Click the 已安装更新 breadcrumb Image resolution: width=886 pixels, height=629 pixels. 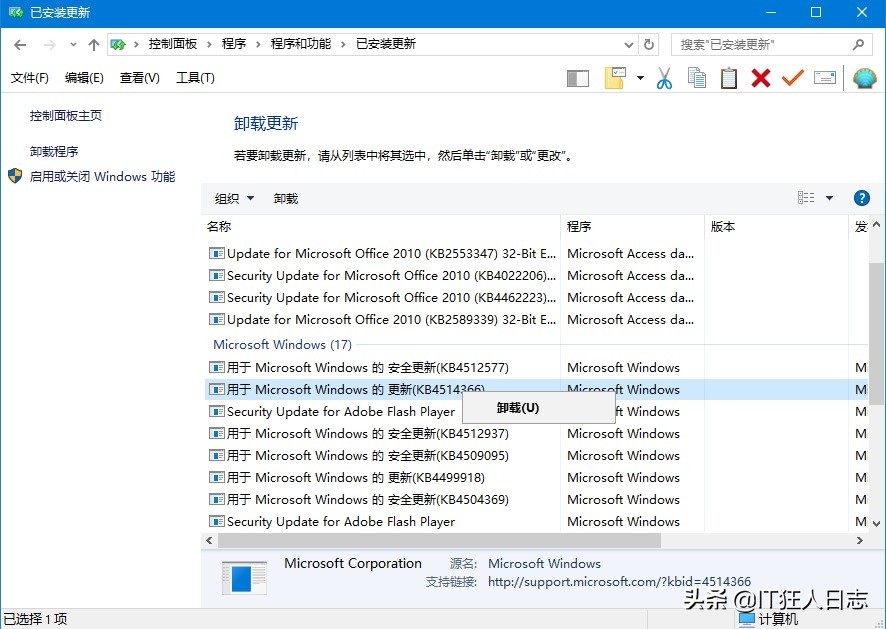(x=386, y=44)
